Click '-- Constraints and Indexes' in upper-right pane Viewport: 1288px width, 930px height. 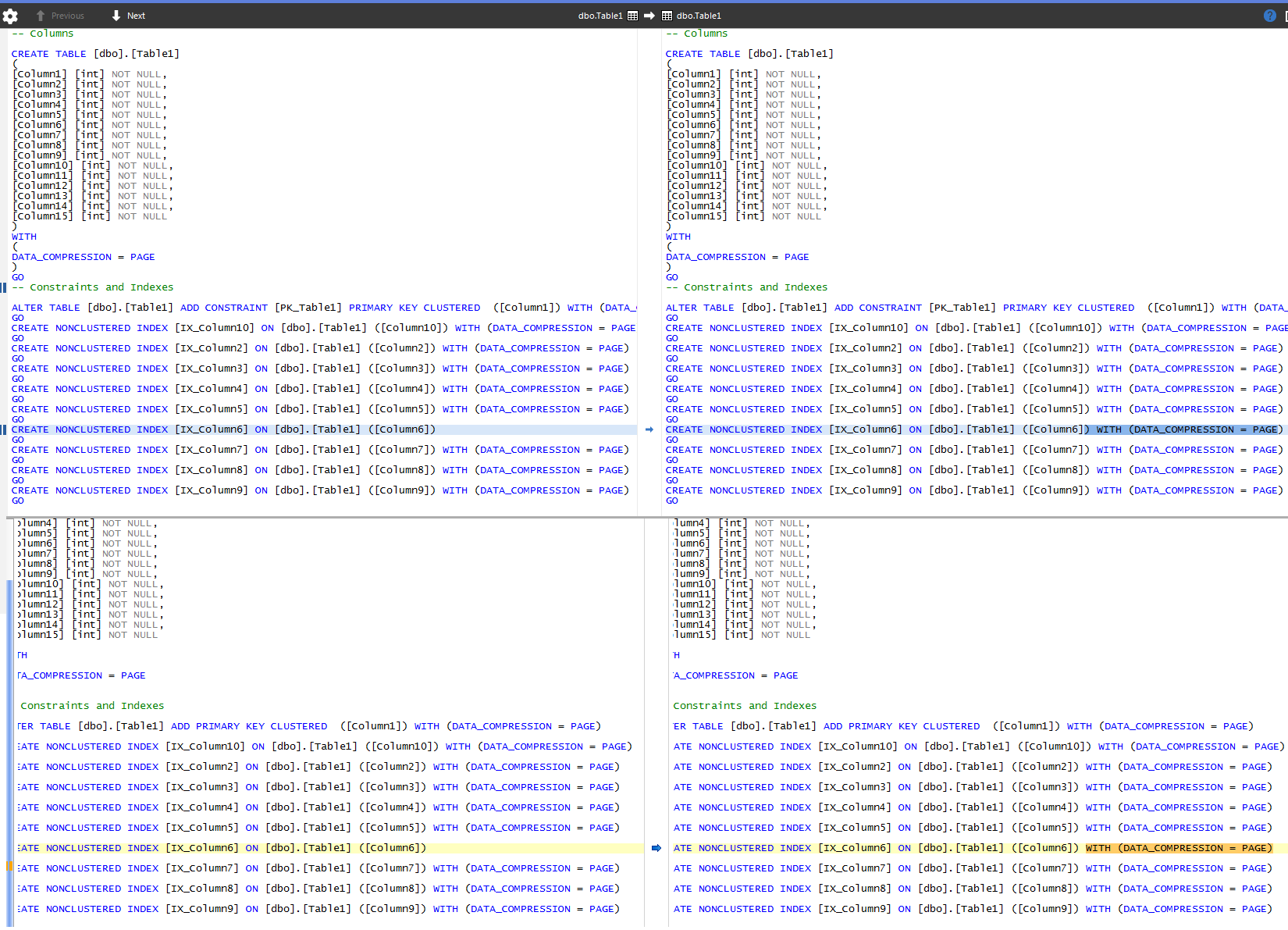746,287
